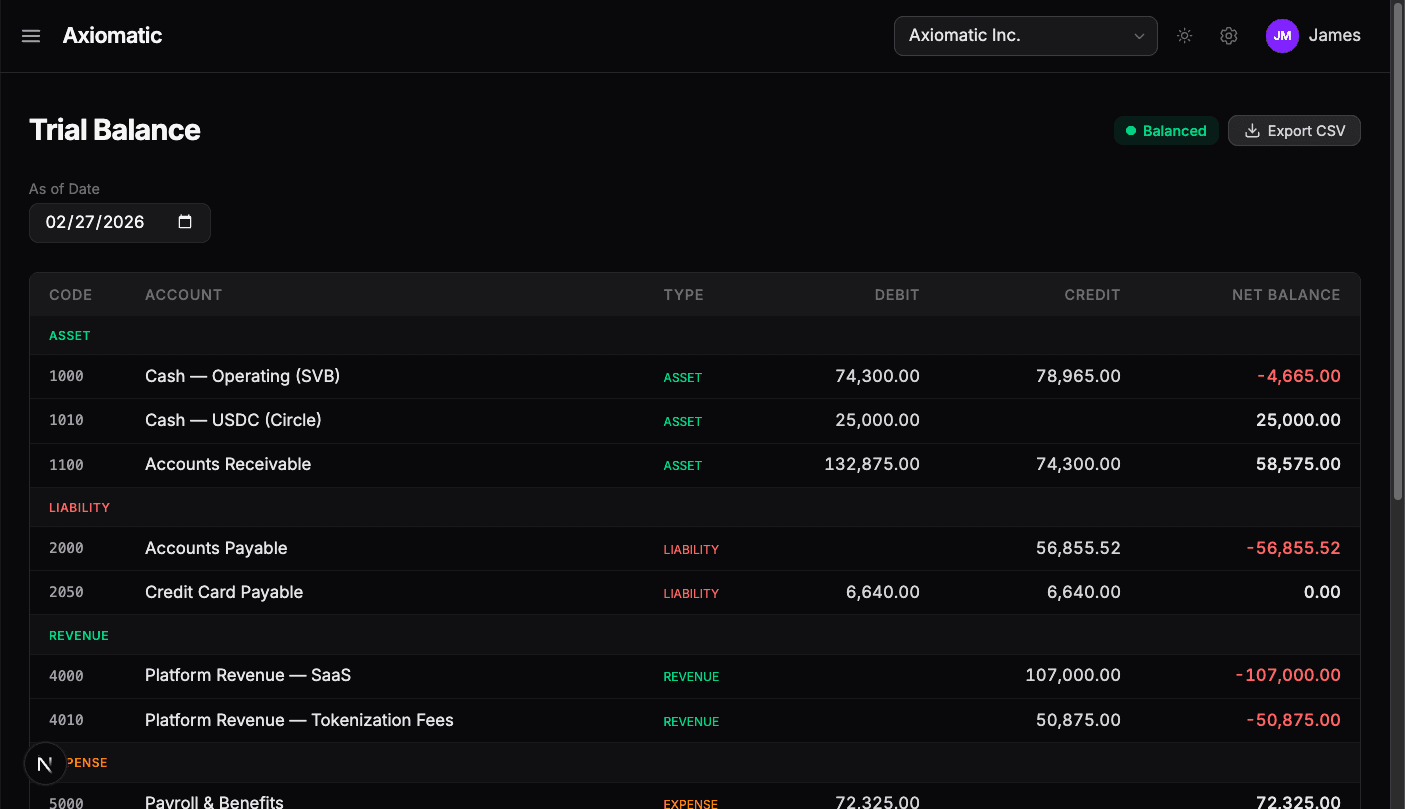
Task: Click the James username text
Action: [1334, 35]
